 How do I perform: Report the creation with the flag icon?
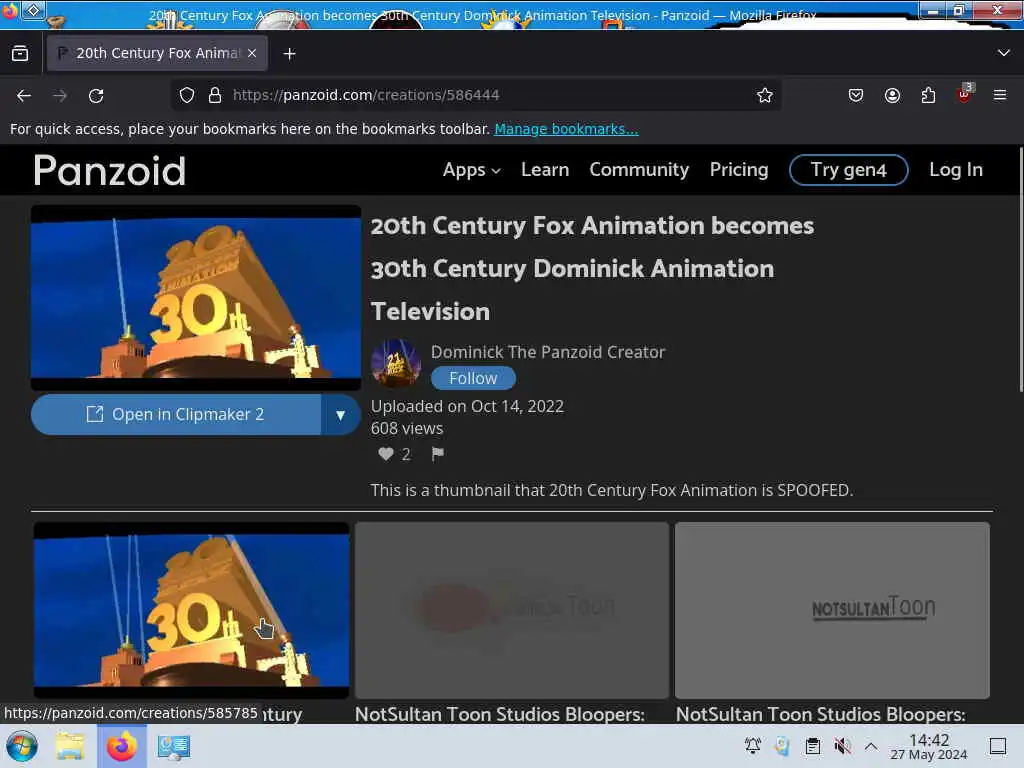[x=438, y=453]
